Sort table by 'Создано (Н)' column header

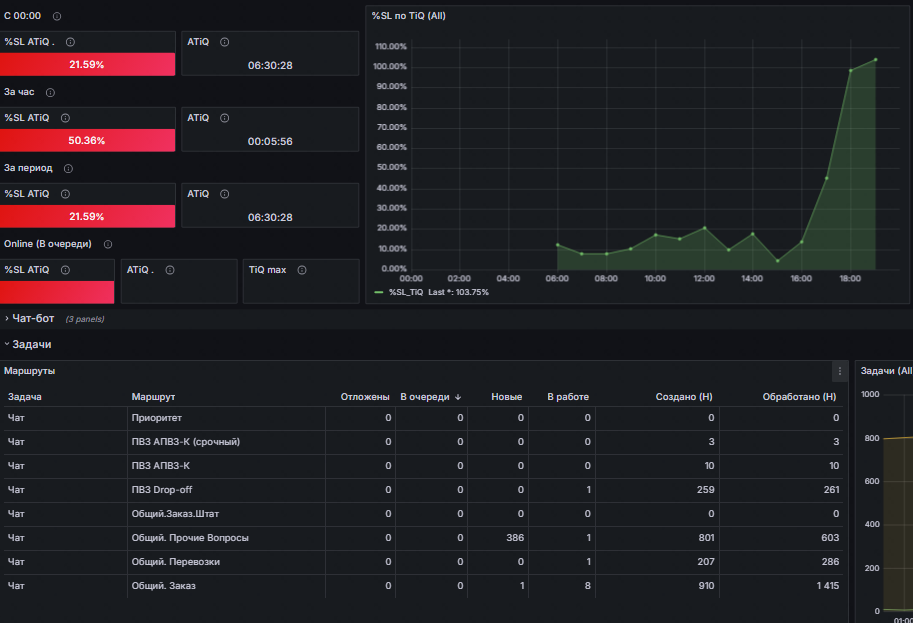(x=684, y=397)
